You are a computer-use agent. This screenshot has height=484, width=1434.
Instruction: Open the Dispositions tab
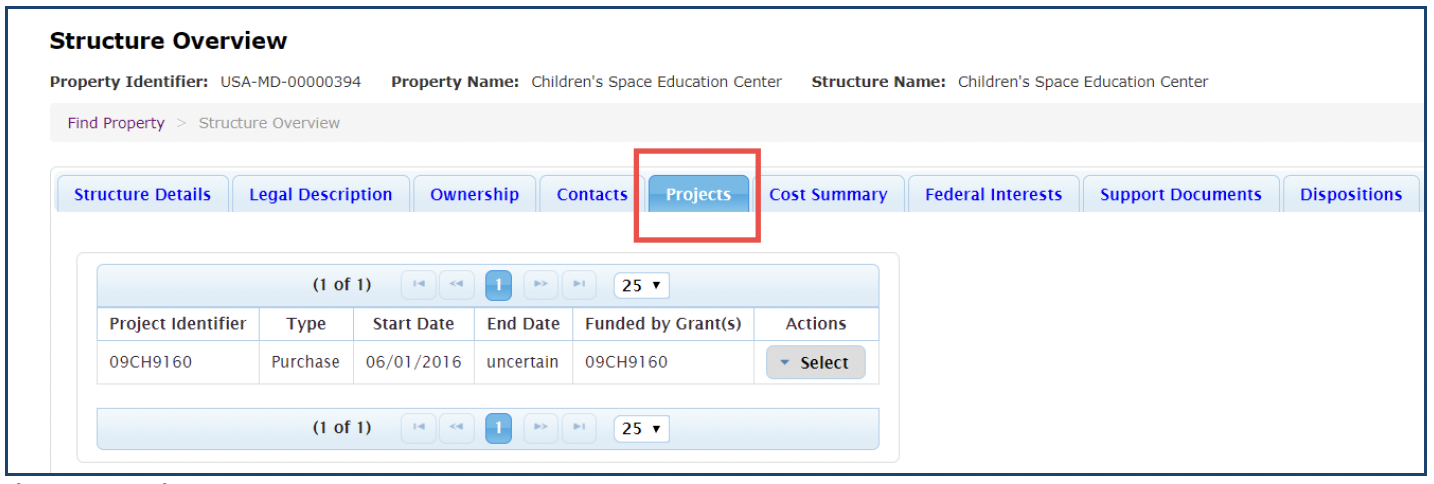point(1350,195)
